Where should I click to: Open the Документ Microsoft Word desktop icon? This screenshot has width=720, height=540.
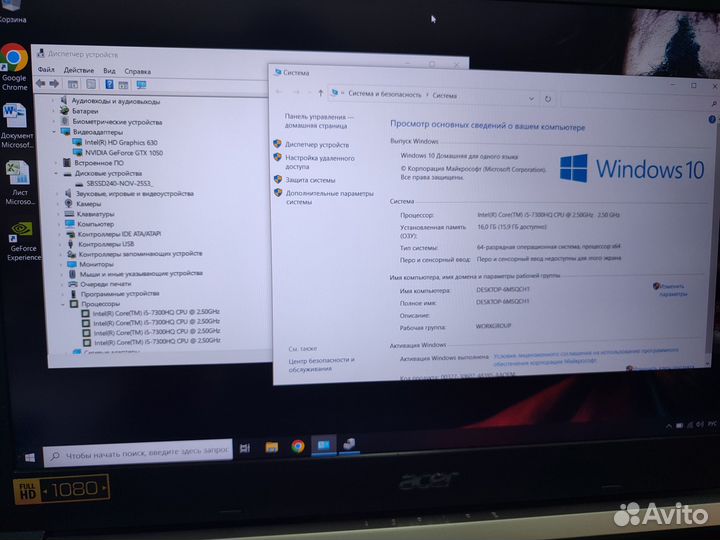point(17,126)
